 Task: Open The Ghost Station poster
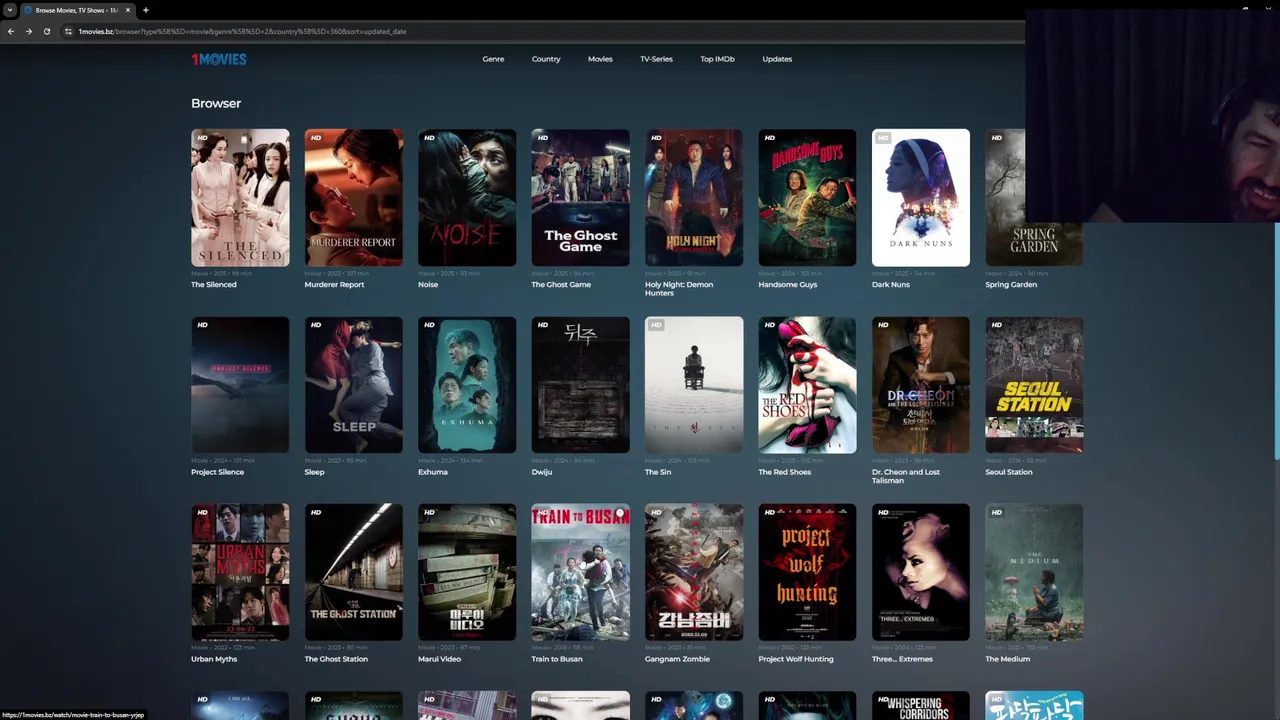pyautogui.click(x=354, y=572)
